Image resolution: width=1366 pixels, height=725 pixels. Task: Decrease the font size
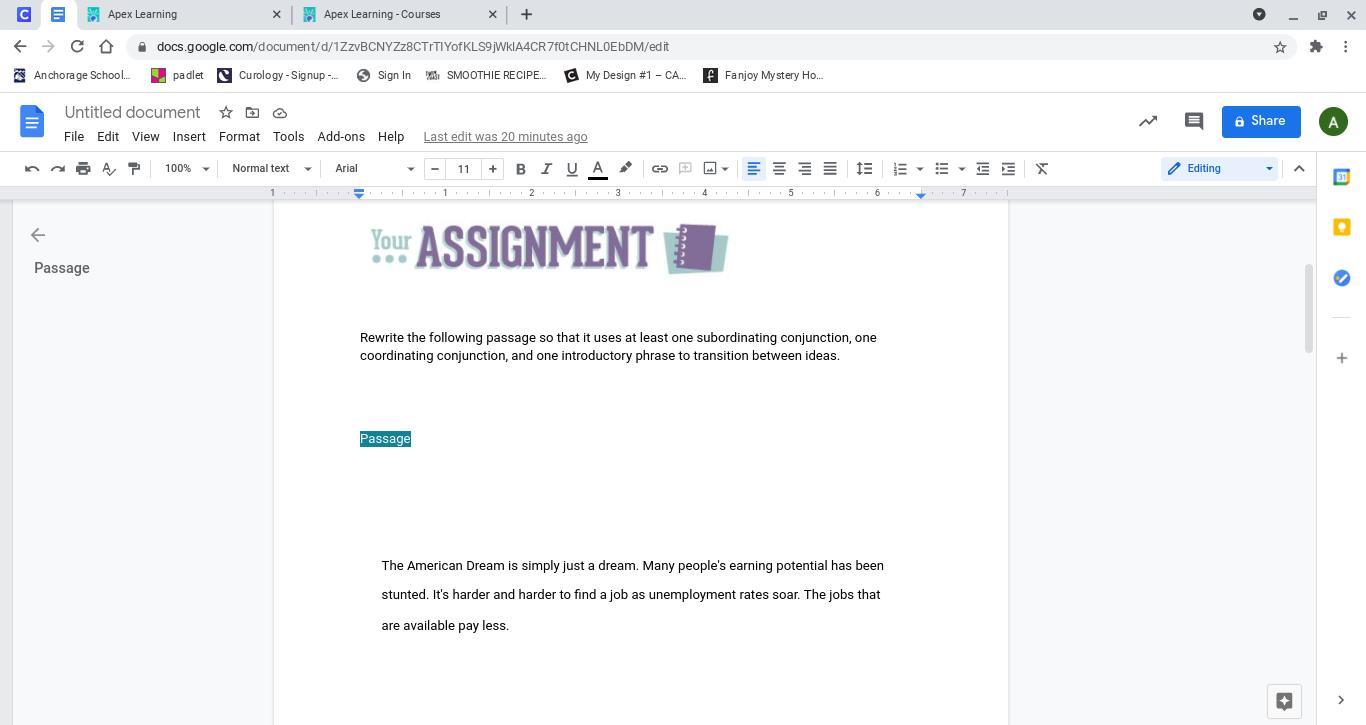[435, 169]
